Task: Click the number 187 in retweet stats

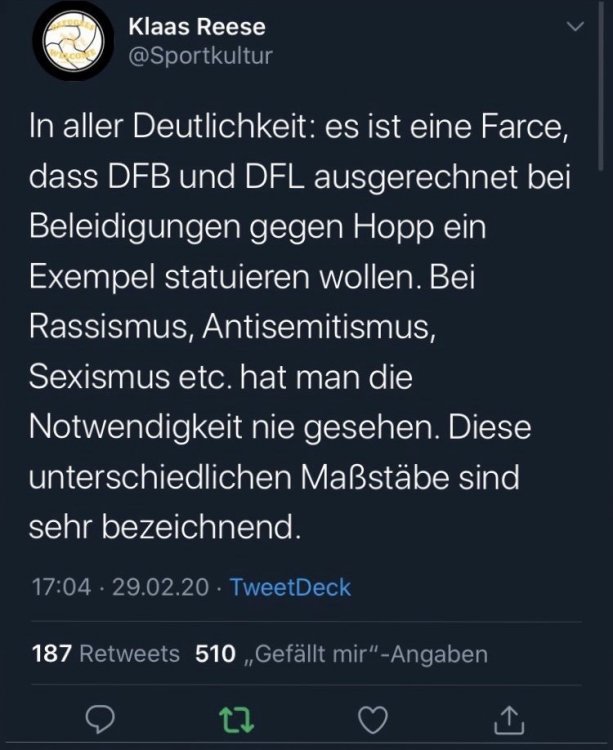Action: click(x=52, y=654)
